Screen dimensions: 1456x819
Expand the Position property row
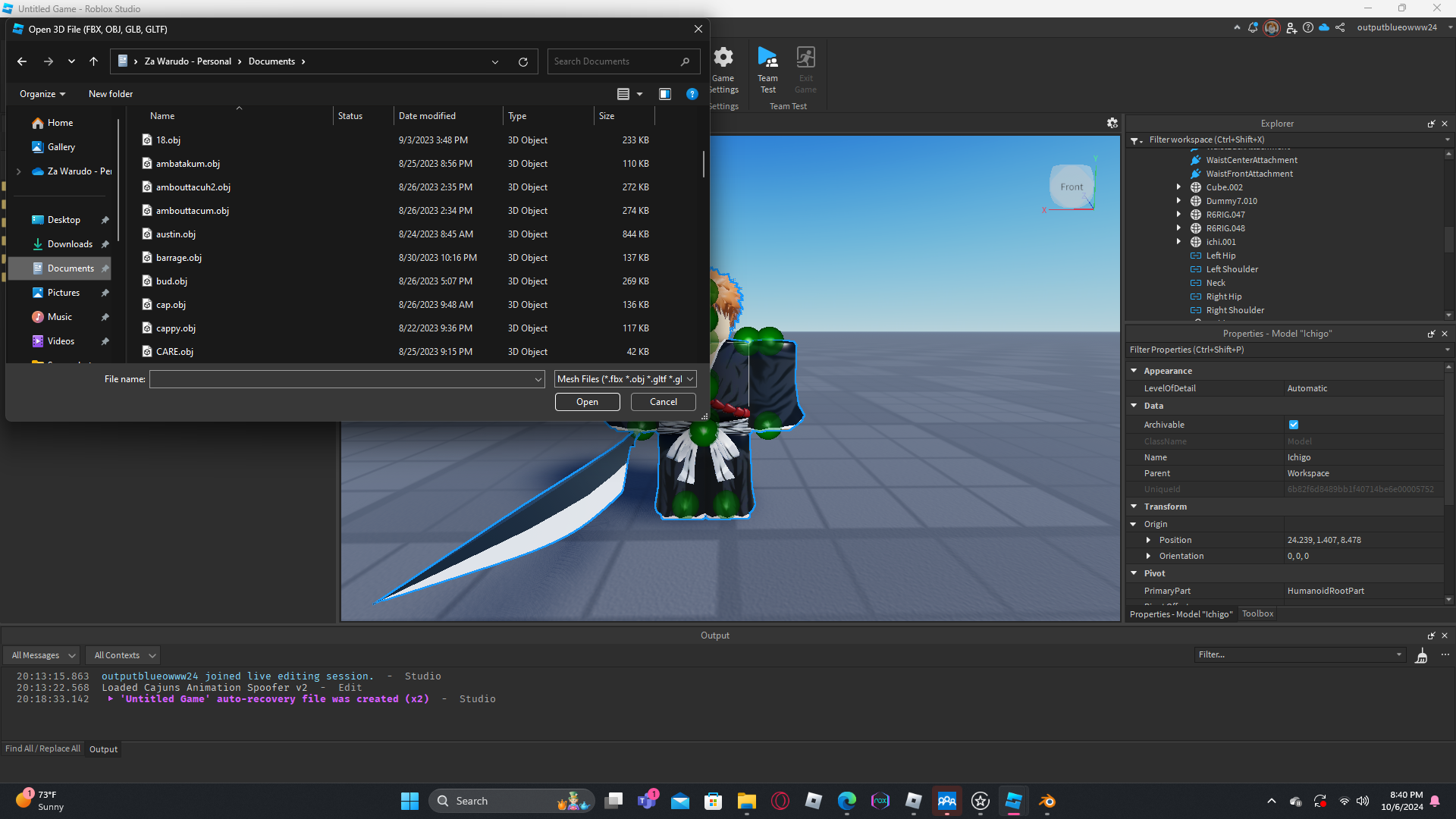[1148, 540]
